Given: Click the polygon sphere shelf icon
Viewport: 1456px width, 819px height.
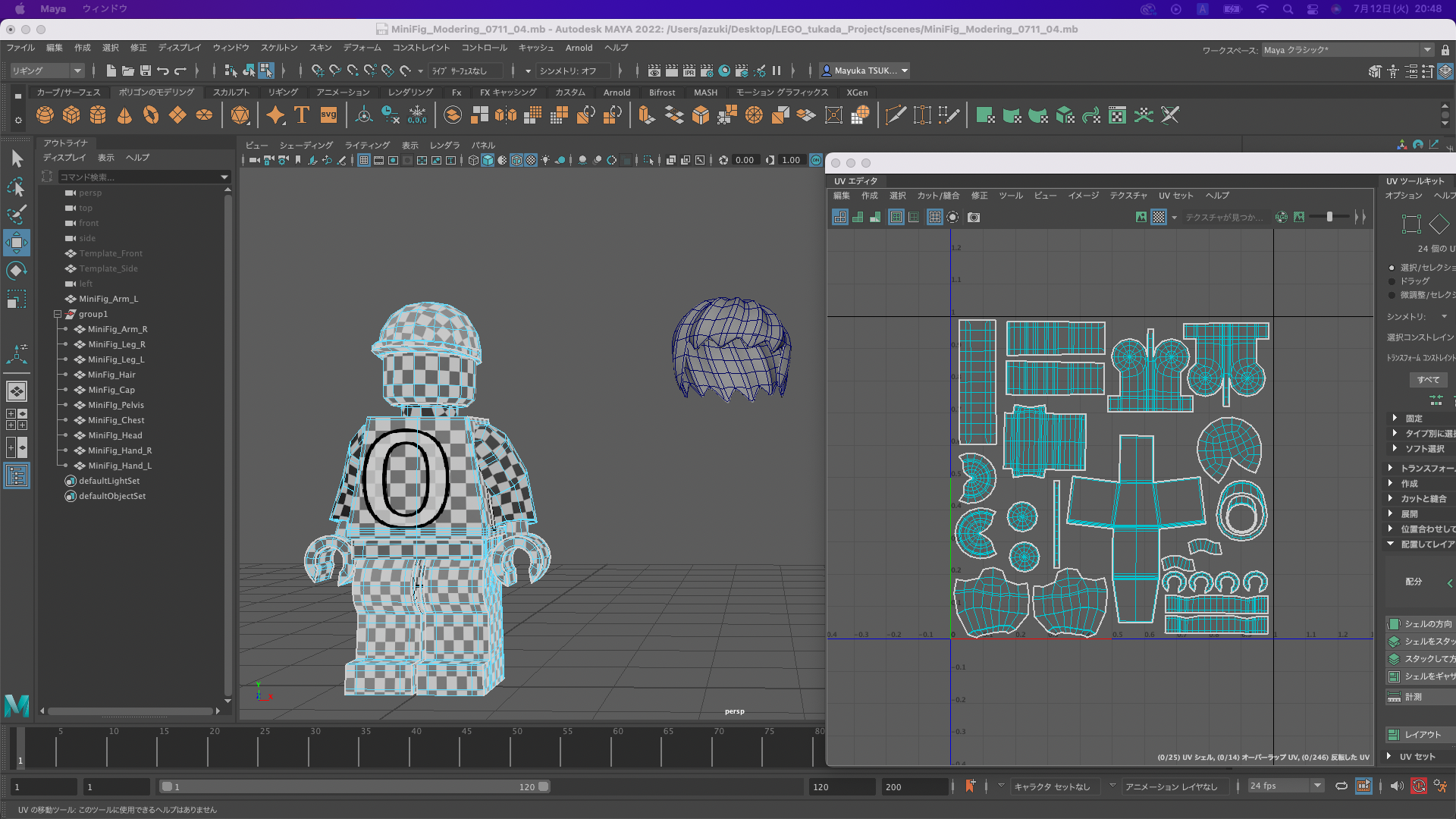Looking at the screenshot, I should (45, 115).
